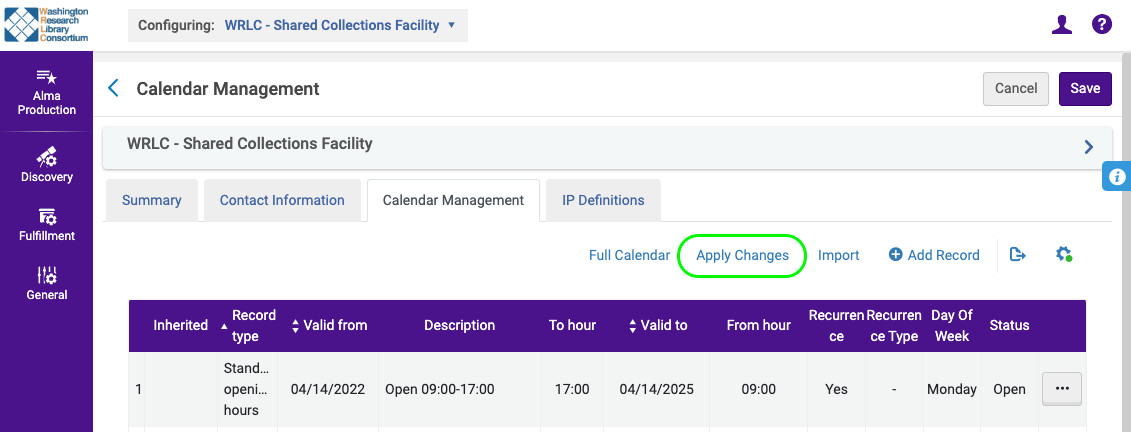Click the Import link
Viewport: 1131px width, 432px height.
coord(838,255)
